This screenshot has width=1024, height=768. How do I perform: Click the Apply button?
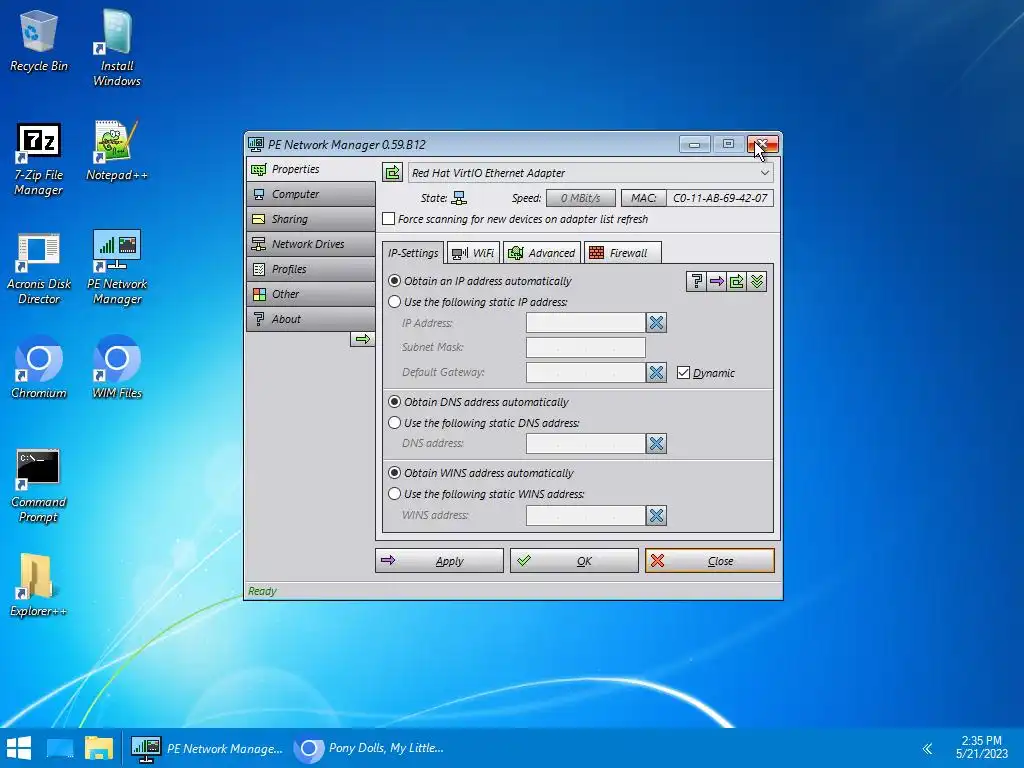pos(440,561)
